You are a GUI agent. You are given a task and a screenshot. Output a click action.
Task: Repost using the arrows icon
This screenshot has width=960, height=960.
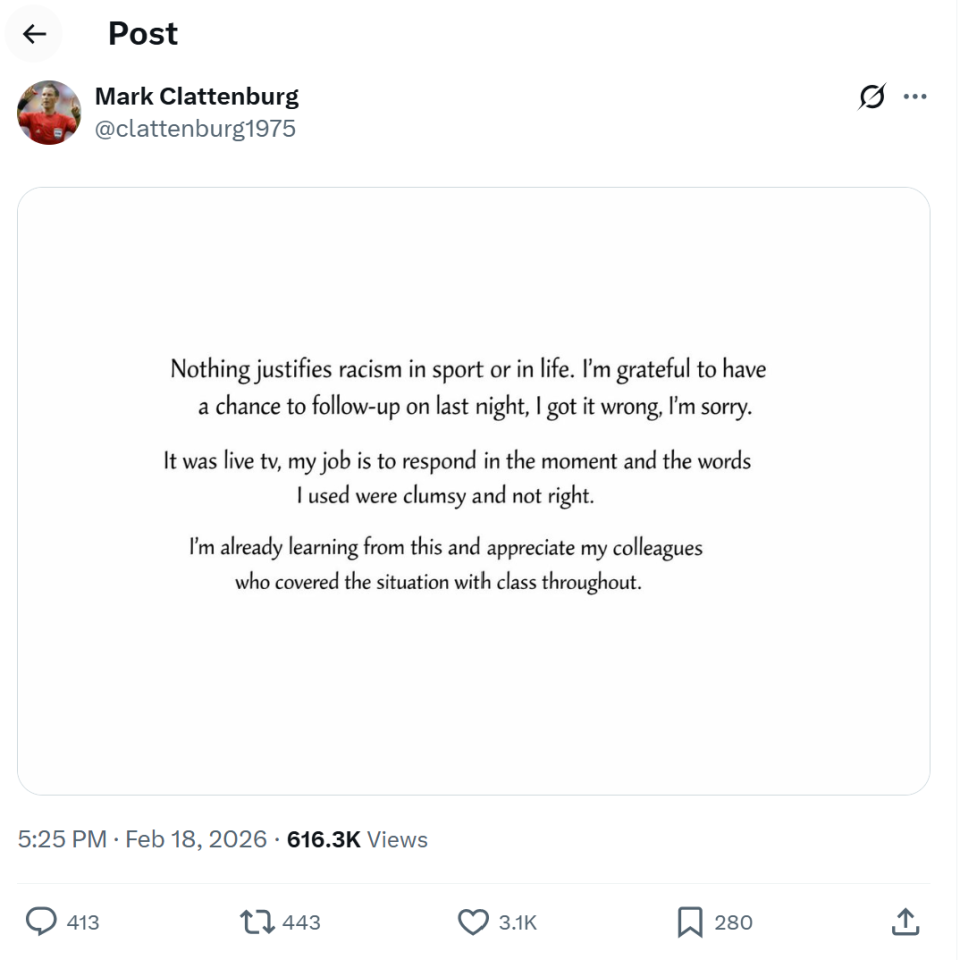click(x=258, y=921)
